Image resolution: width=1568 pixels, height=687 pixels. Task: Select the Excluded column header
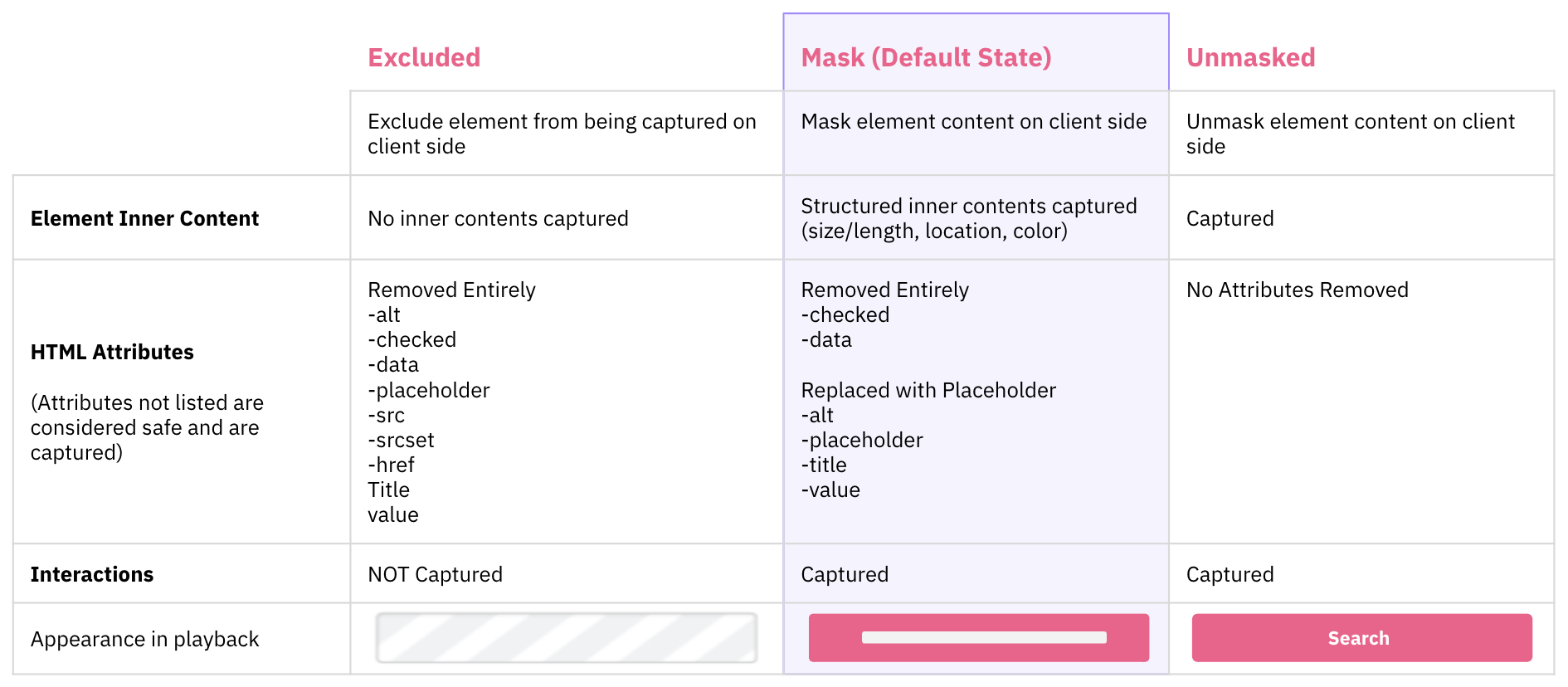coord(424,57)
